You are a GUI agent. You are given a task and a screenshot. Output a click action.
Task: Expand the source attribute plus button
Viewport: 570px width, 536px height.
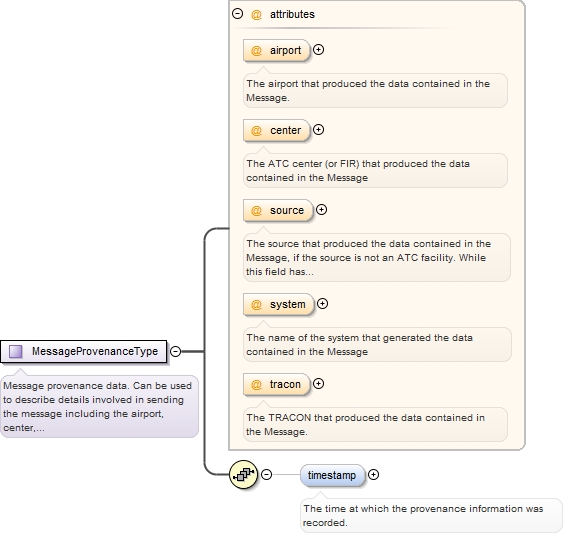[321, 209]
